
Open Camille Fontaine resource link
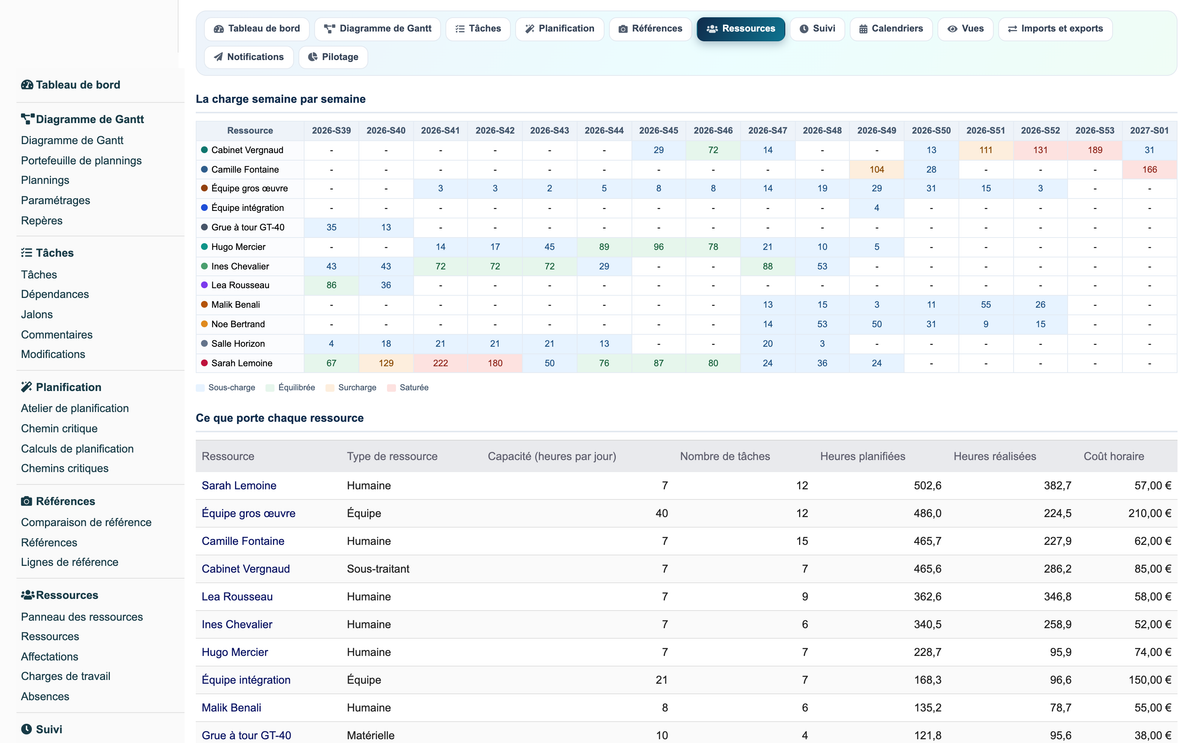[243, 541]
